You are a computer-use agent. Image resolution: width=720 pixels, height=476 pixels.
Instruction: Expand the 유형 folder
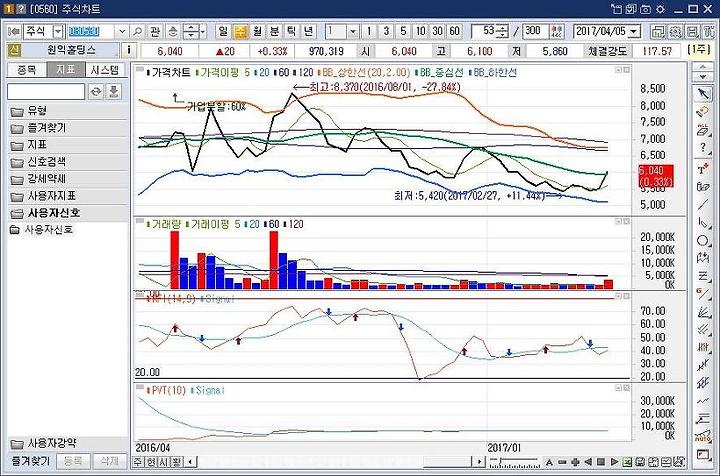pos(67,111)
